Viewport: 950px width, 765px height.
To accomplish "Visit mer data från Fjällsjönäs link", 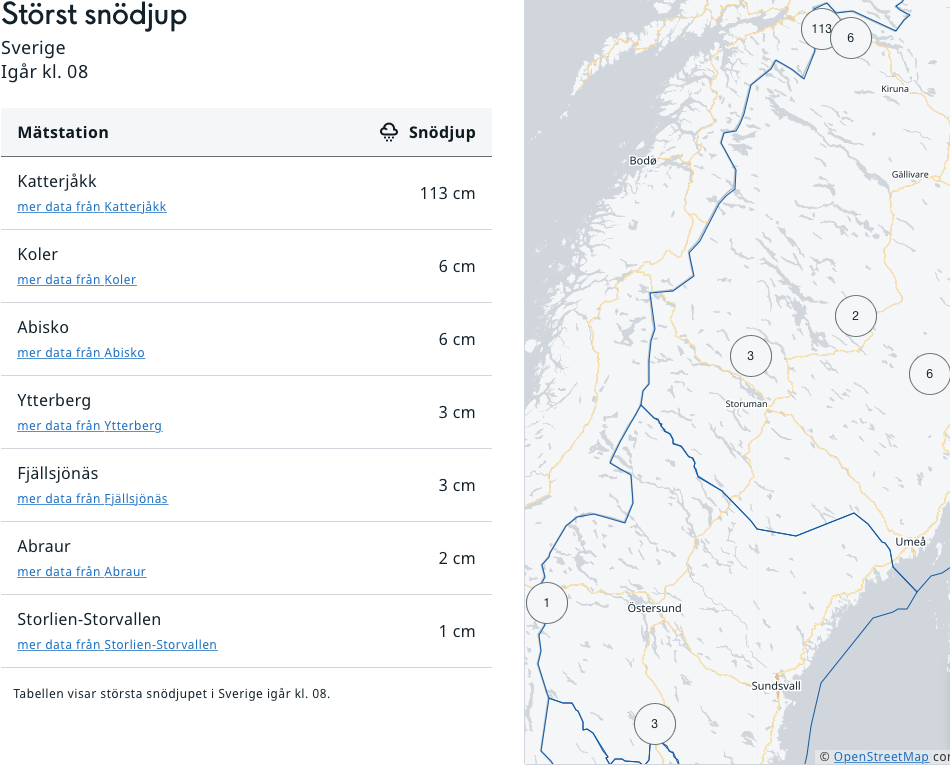I will click(93, 498).
